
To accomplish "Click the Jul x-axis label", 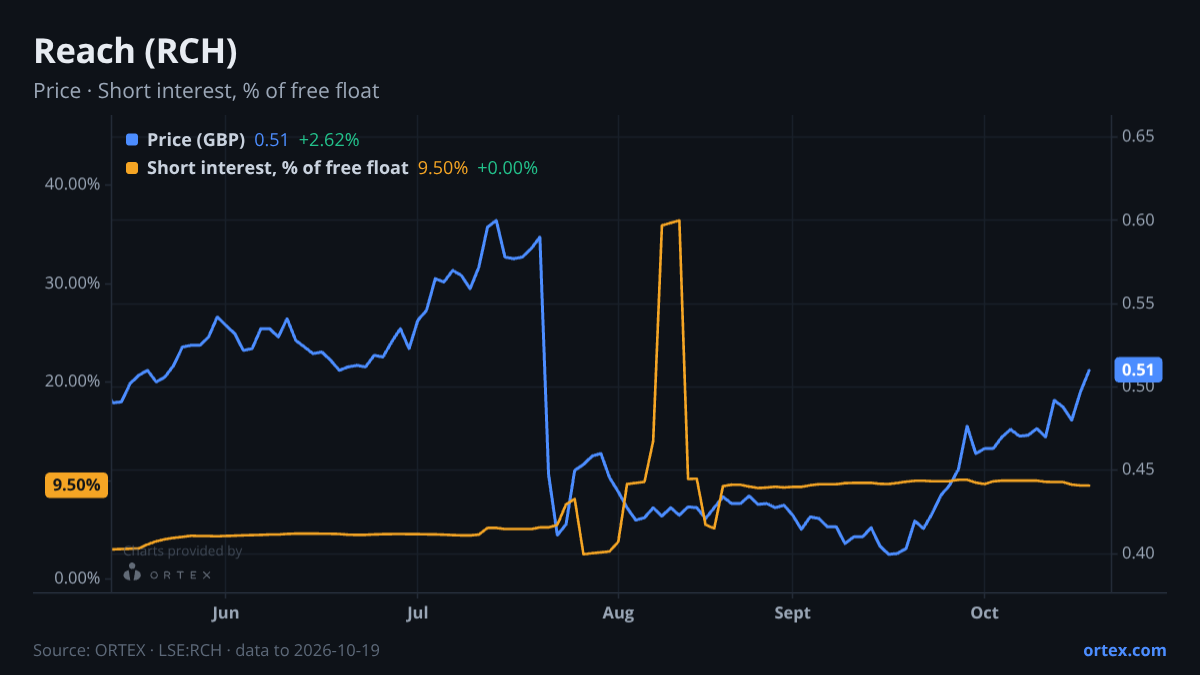I will [418, 612].
